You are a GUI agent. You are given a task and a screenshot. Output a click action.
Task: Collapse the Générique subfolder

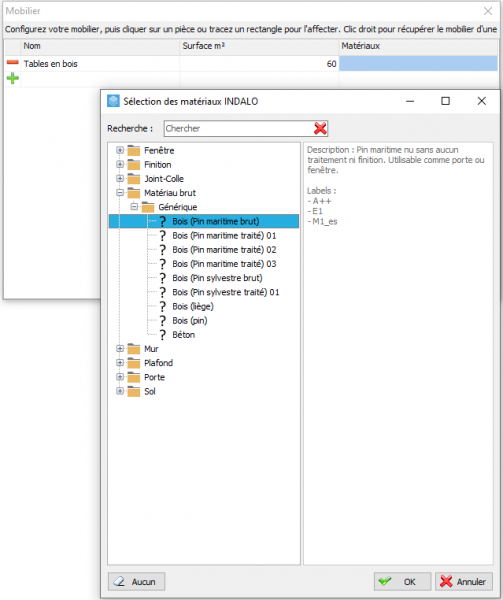click(134, 207)
